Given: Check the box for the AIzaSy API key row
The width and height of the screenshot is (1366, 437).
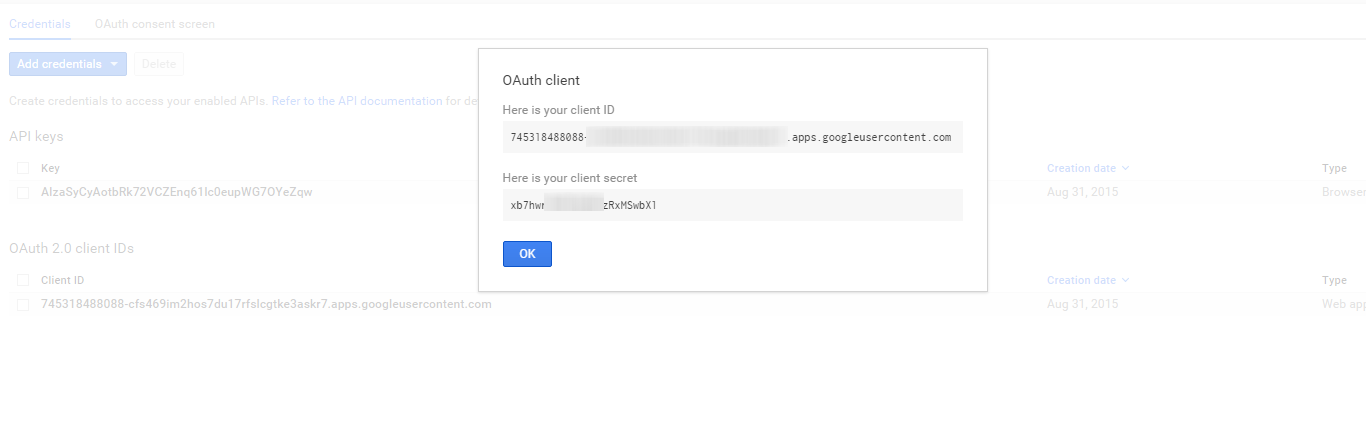Looking at the screenshot, I should click(23, 192).
